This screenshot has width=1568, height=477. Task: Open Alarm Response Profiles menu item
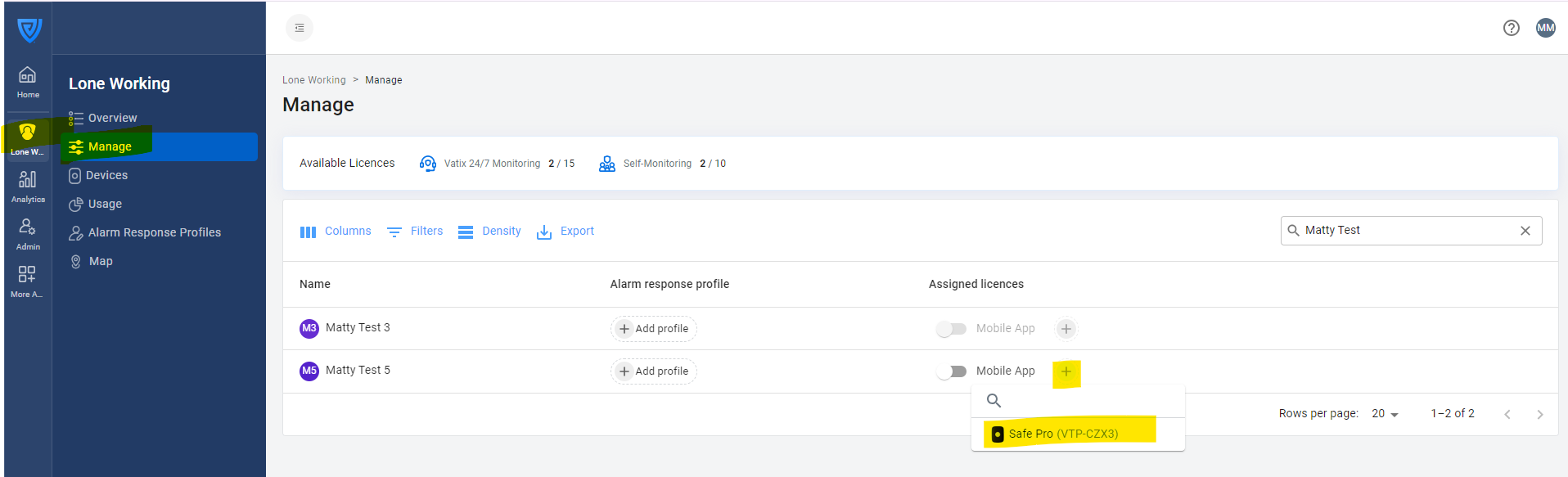click(154, 232)
